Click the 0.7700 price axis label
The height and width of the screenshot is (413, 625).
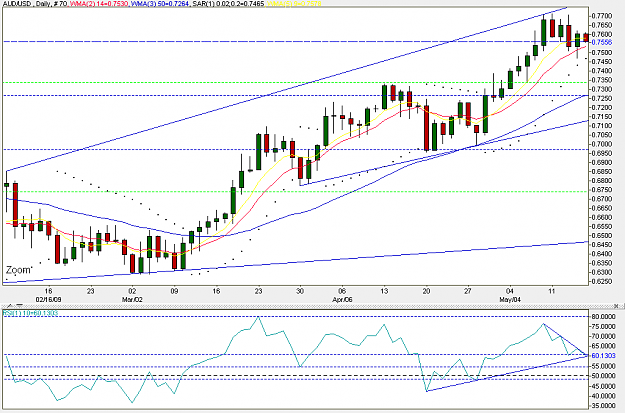pyautogui.click(x=602, y=16)
